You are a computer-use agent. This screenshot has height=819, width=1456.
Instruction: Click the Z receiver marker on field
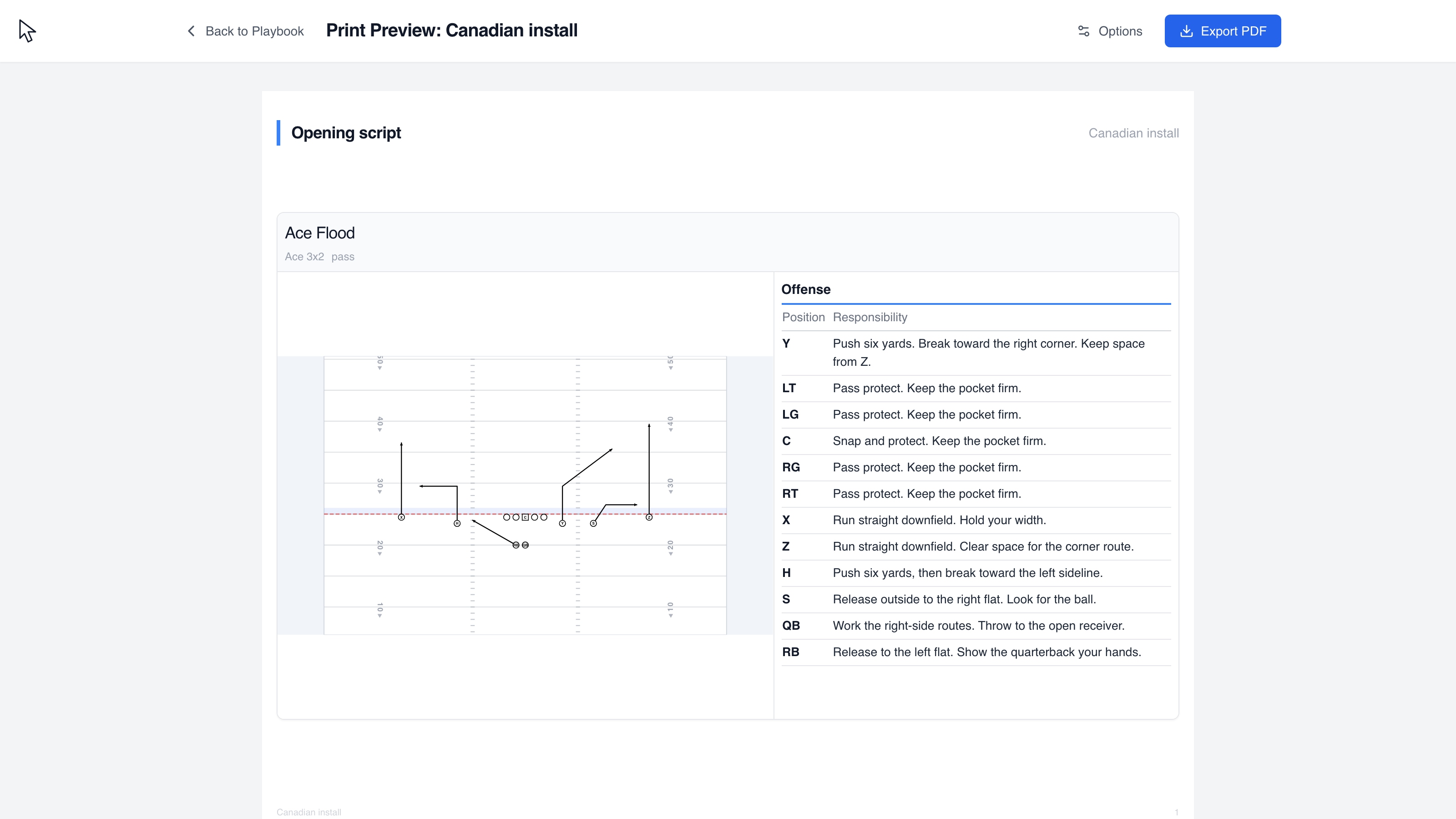[x=649, y=517]
